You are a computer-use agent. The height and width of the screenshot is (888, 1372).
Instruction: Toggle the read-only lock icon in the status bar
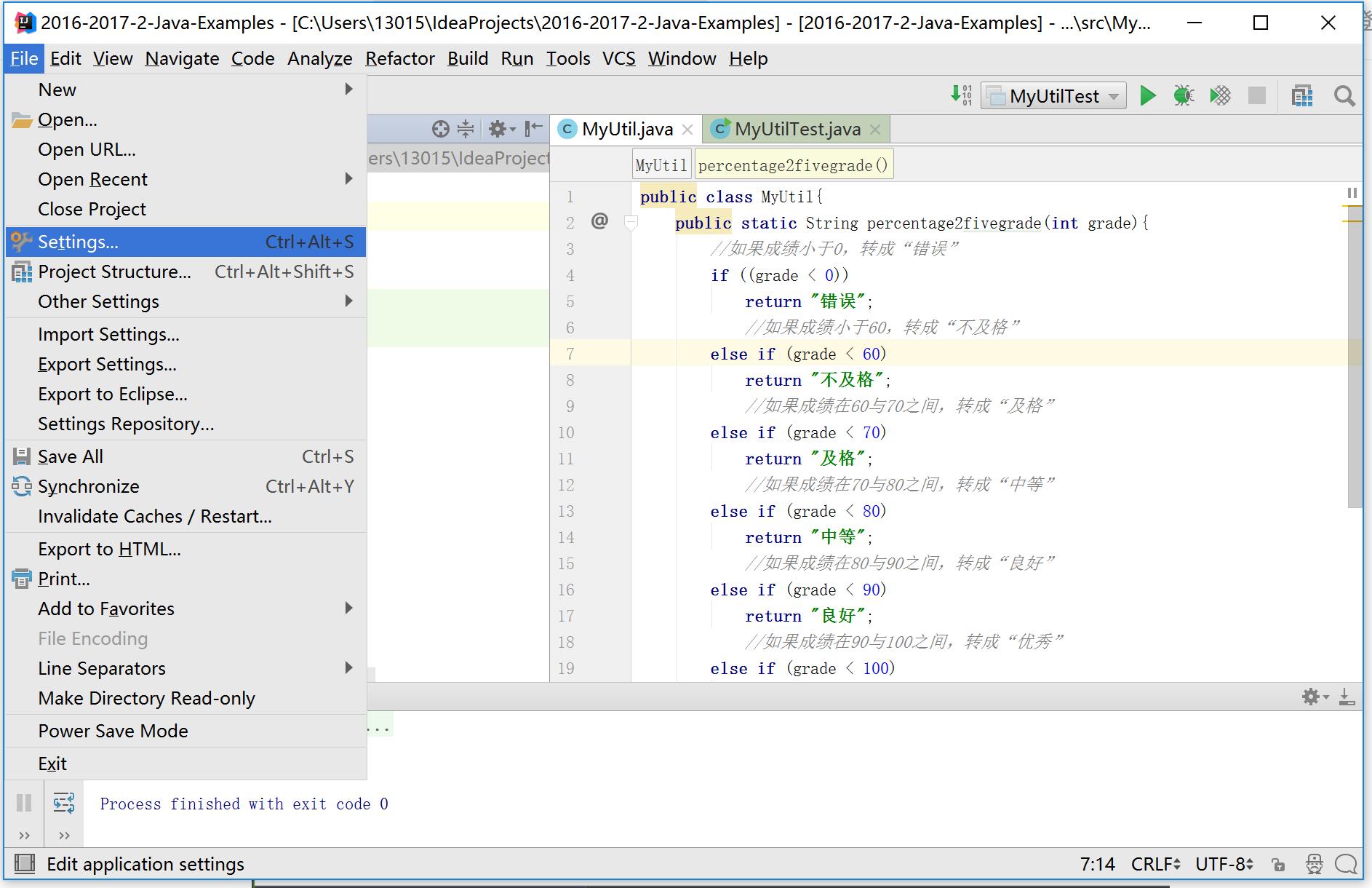1278,865
